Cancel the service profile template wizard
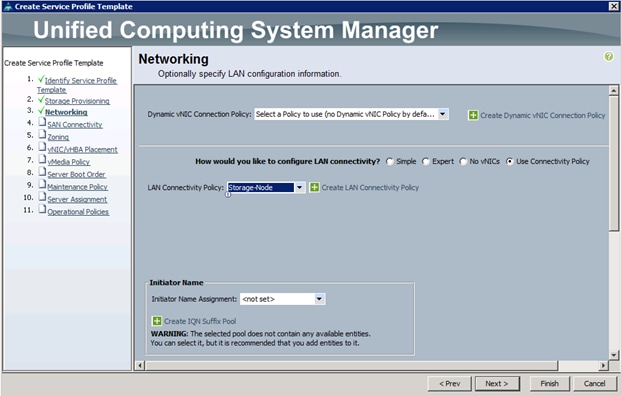 (x=594, y=384)
